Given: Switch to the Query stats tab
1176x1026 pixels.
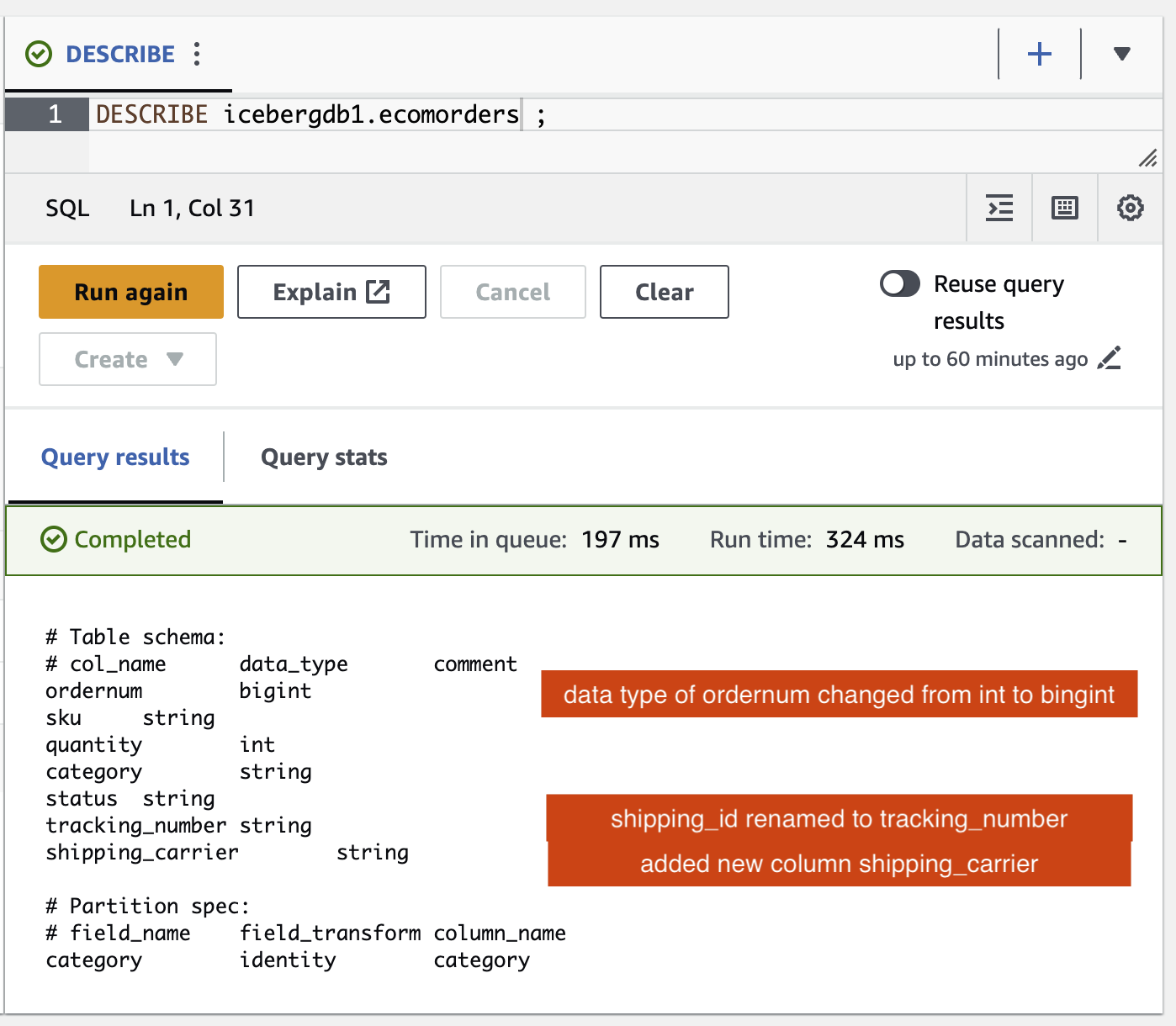Looking at the screenshot, I should coord(324,457).
